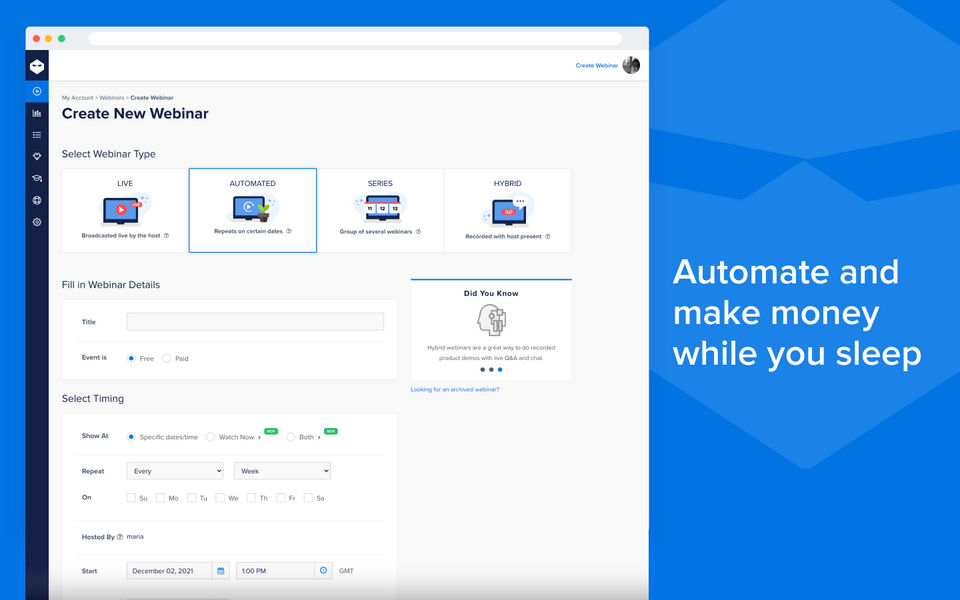Open the bar chart statistics icon in the sidebar
Screen dimensions: 960x600
pos(37,113)
